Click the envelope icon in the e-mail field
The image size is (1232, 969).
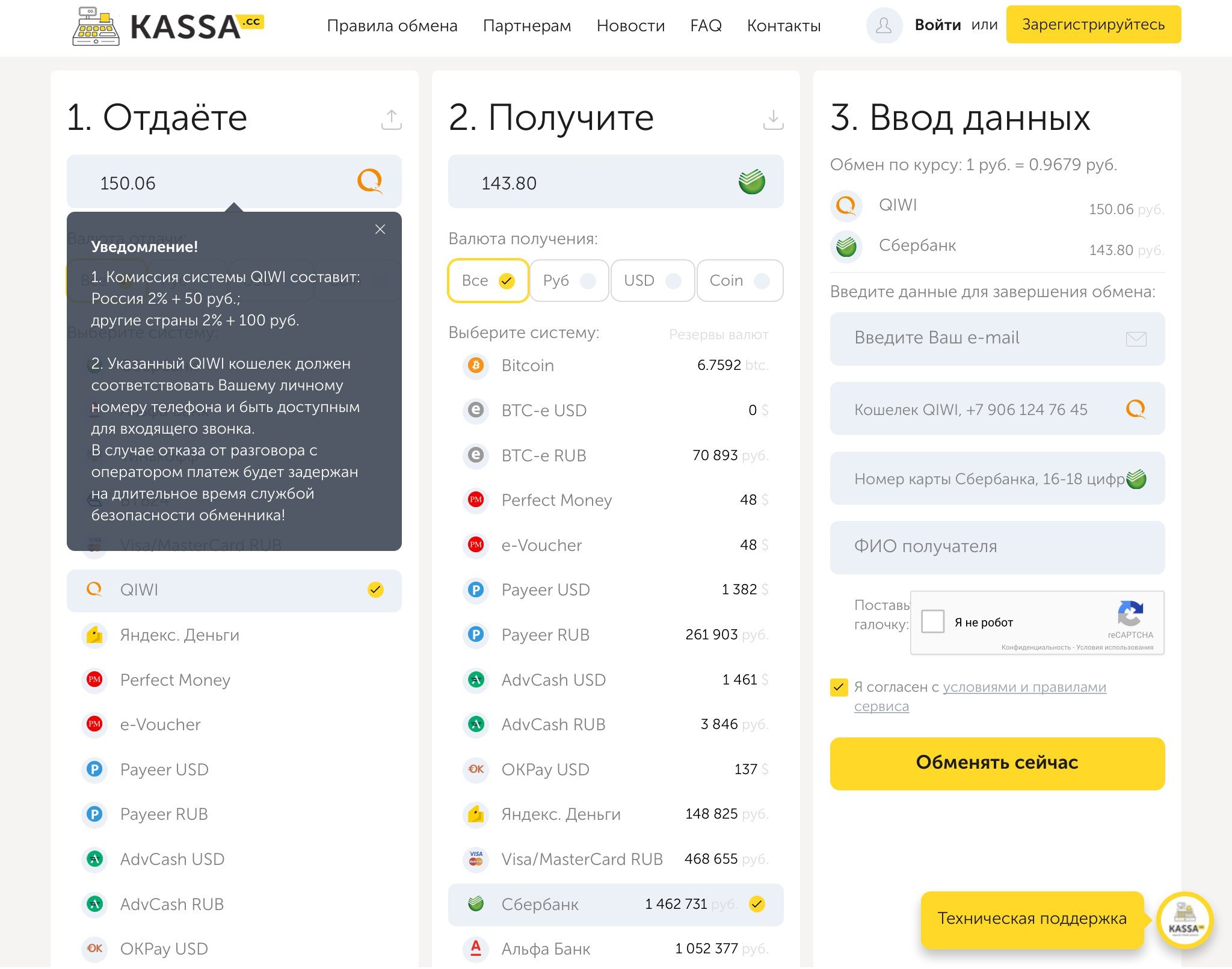click(1136, 339)
